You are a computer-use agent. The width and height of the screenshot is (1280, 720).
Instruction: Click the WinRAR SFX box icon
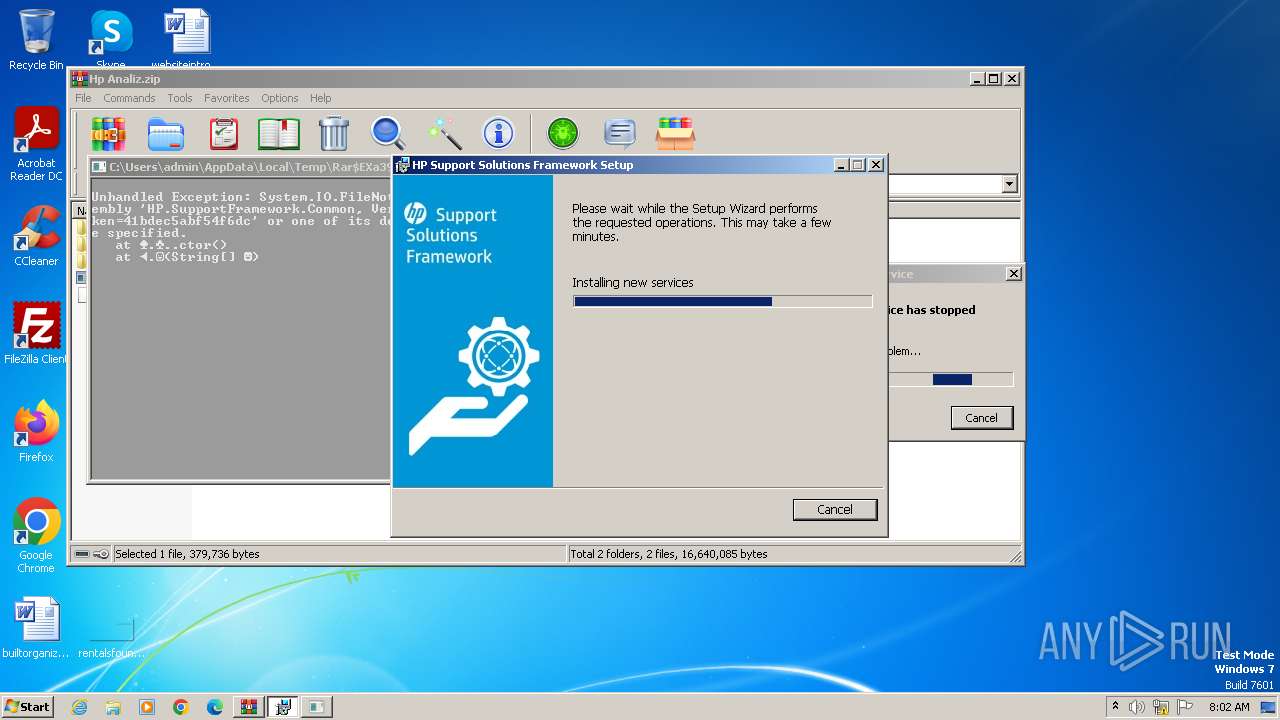point(675,132)
